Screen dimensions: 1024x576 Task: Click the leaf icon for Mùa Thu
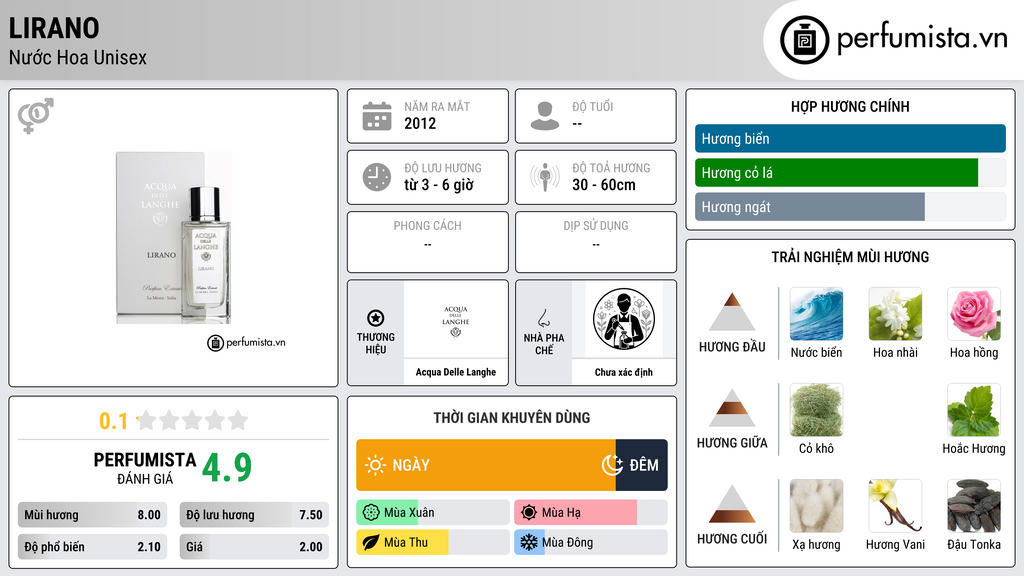click(371, 542)
